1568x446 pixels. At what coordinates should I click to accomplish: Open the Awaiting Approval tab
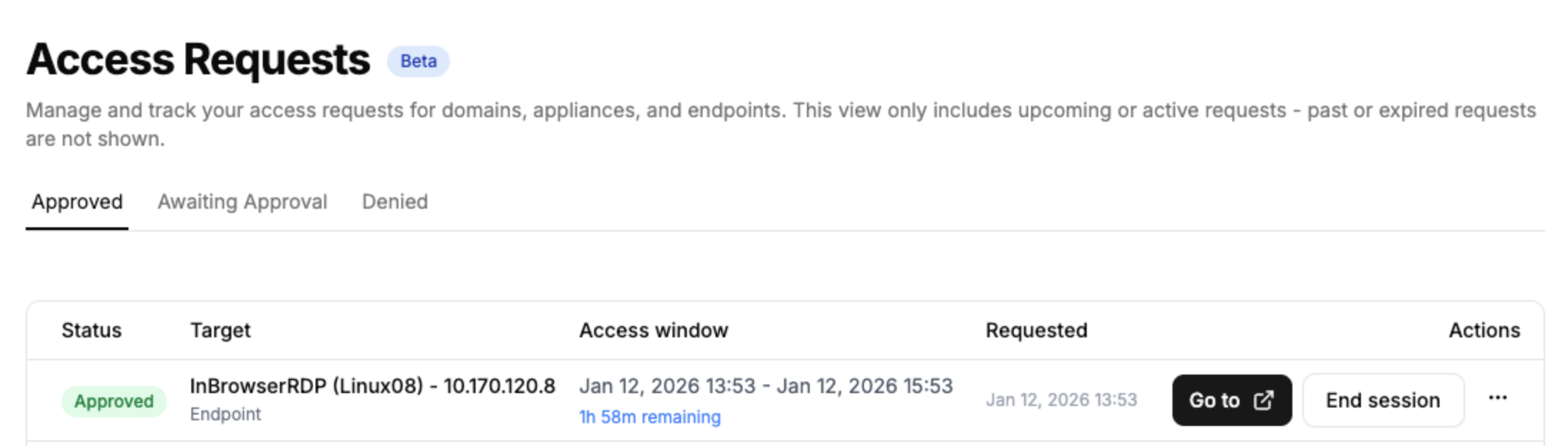coord(242,202)
